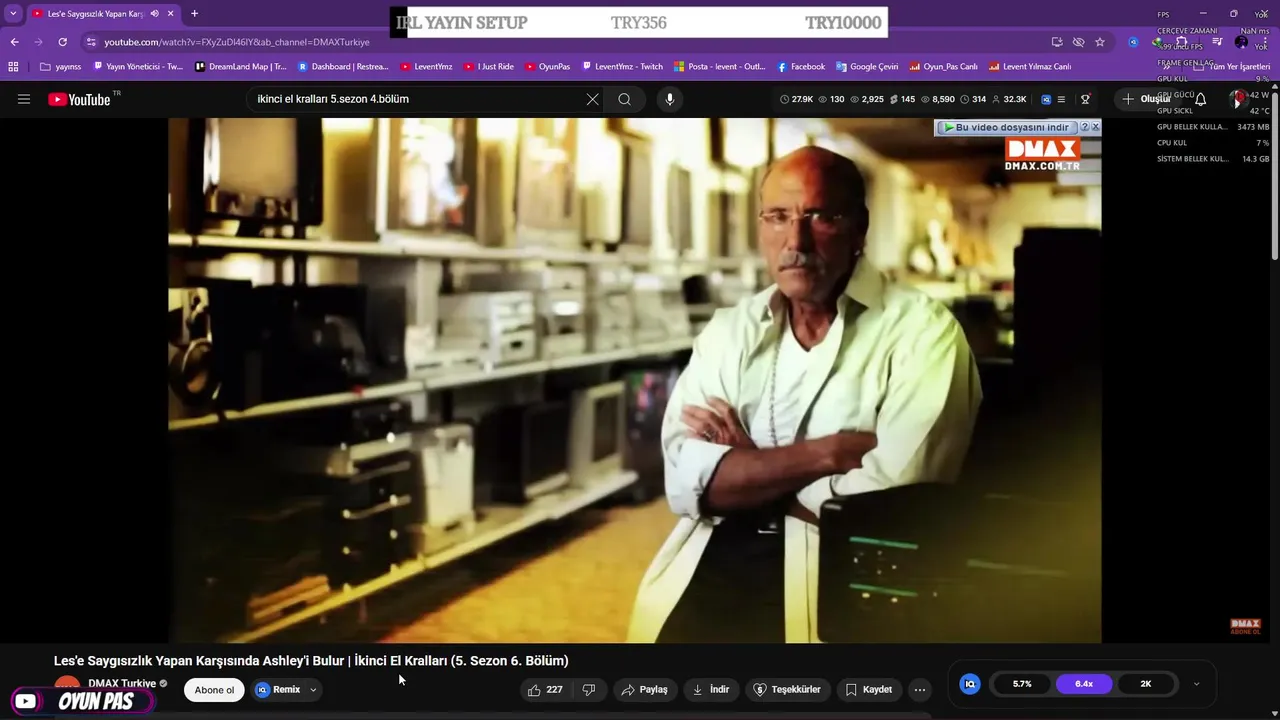
Task: Click Paylaş share button
Action: (x=644, y=689)
